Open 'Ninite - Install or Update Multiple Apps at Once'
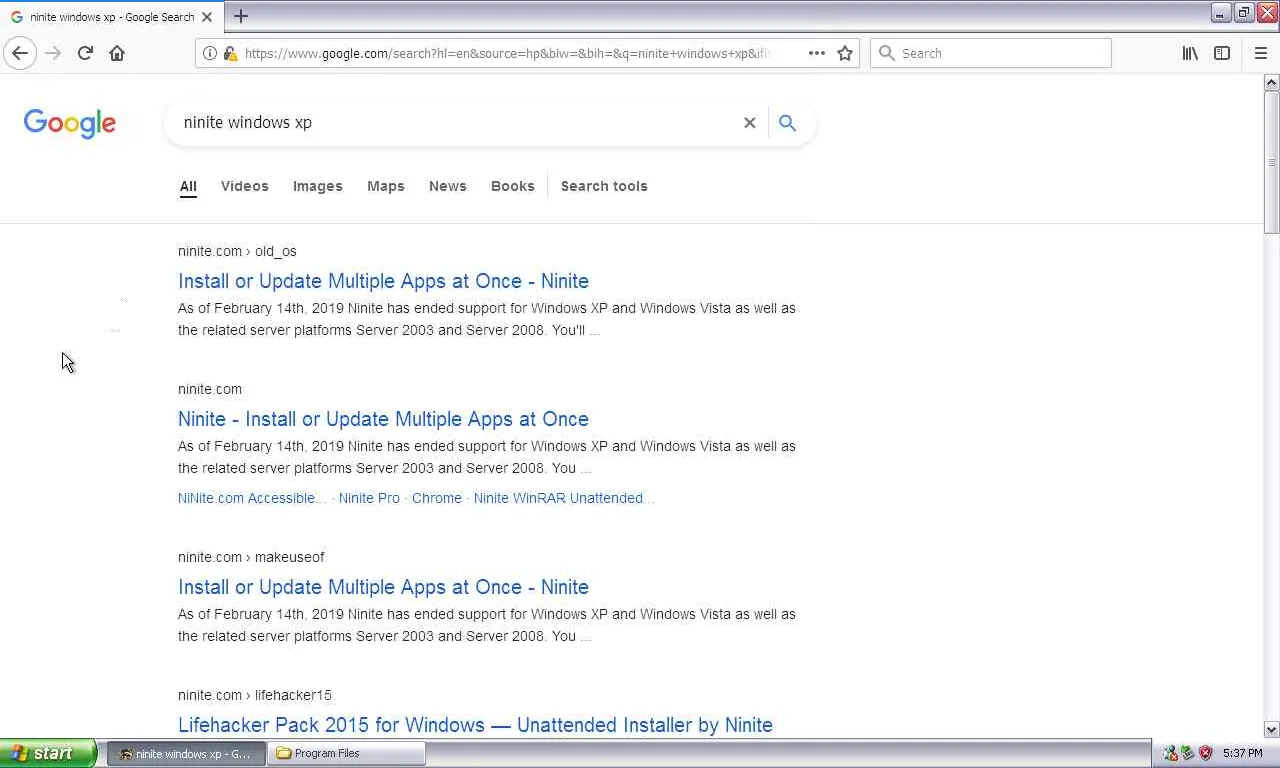1280x768 pixels. [x=383, y=419]
